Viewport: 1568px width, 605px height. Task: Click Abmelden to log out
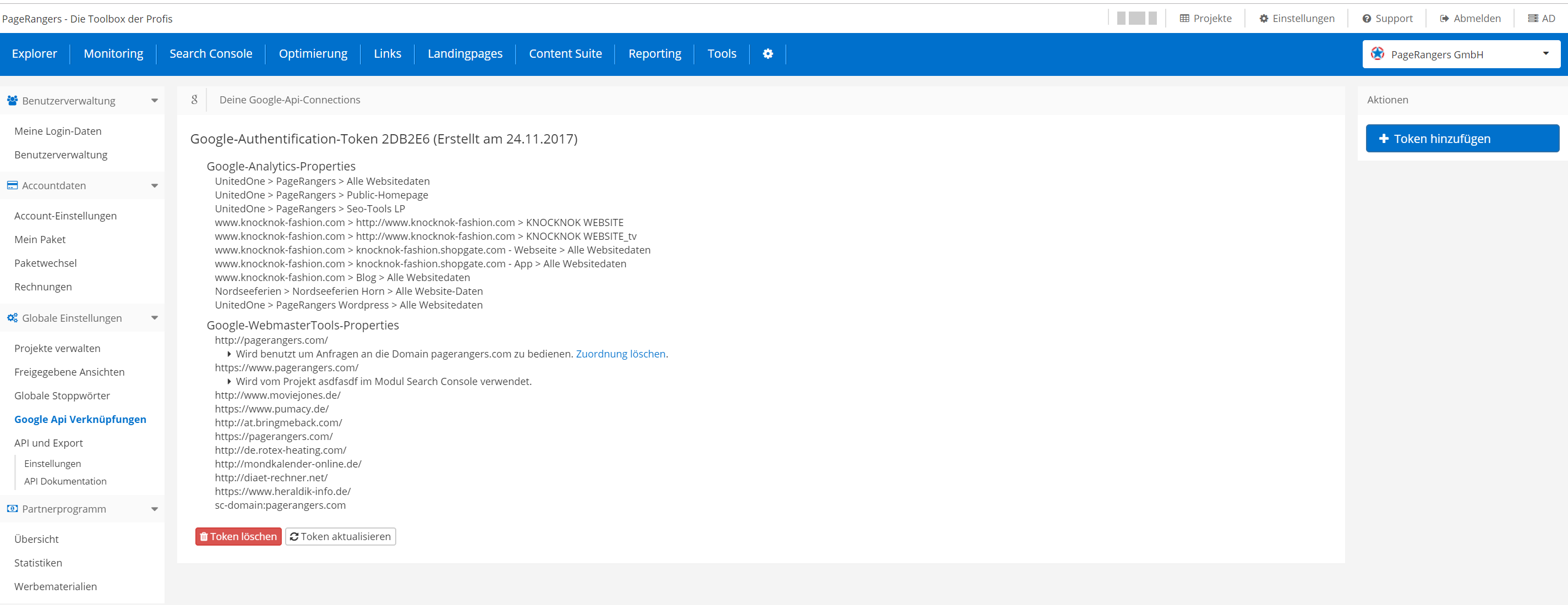1470,18
